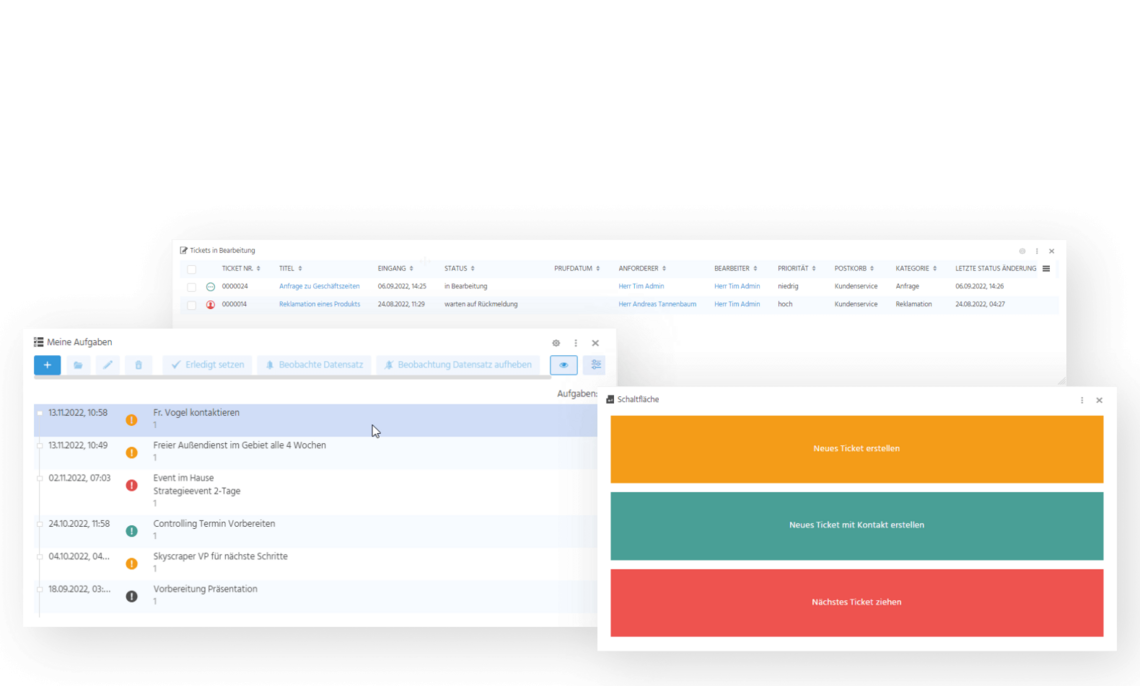The height and width of the screenshot is (686, 1140).
Task: Select the pencil edit icon
Action: coord(108,365)
